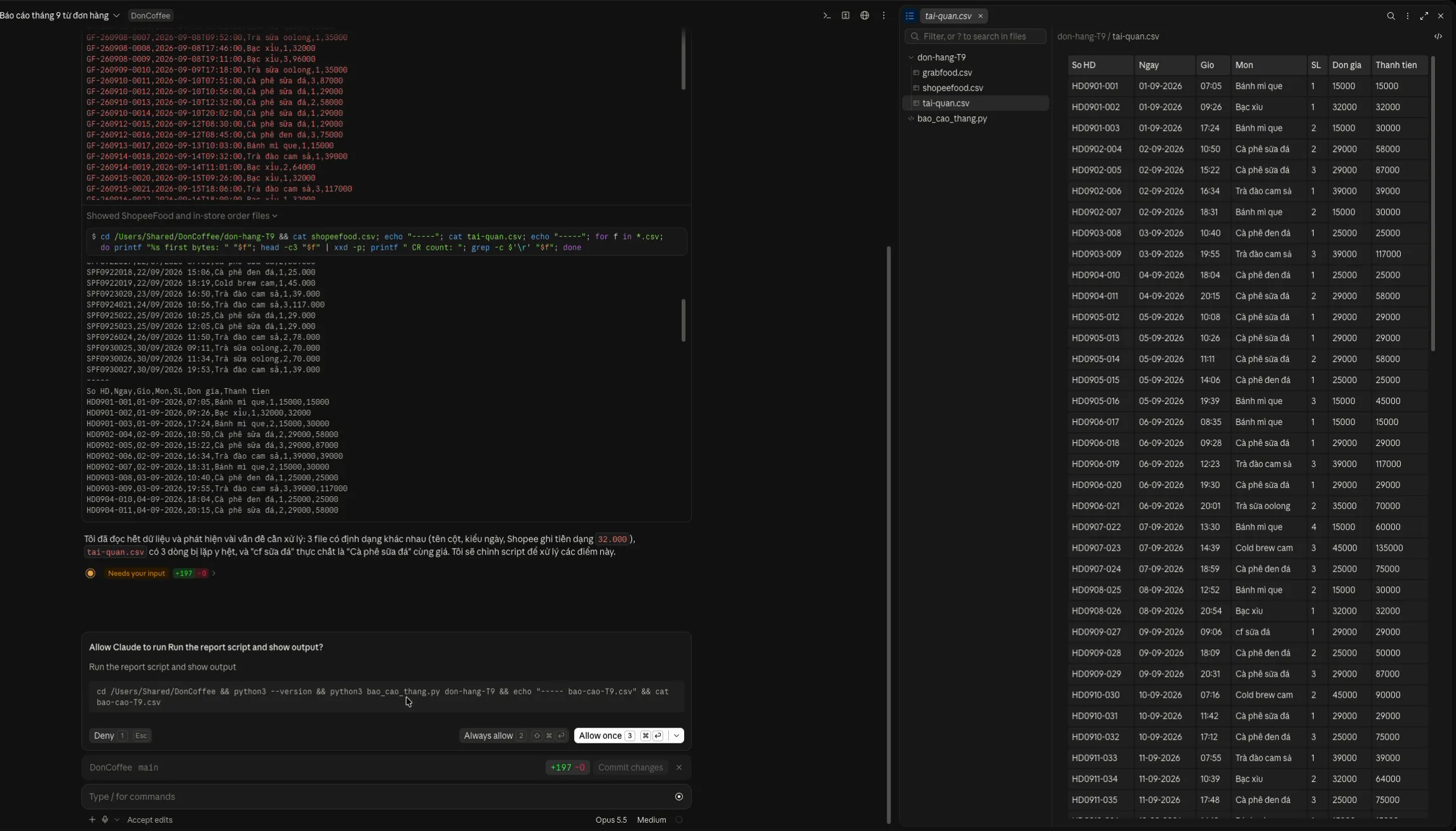The height and width of the screenshot is (831, 1456).
Task: Click the CSV table vertical scrollbar
Action: coord(1432,203)
